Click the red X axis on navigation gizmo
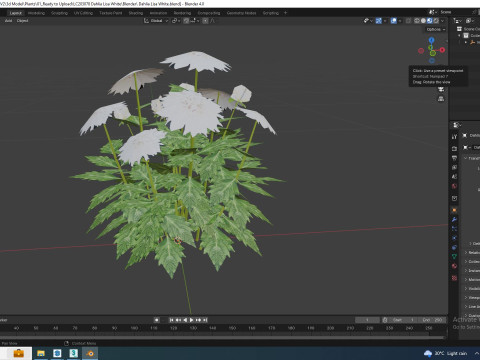This screenshot has height=360, width=480. tap(442, 50)
